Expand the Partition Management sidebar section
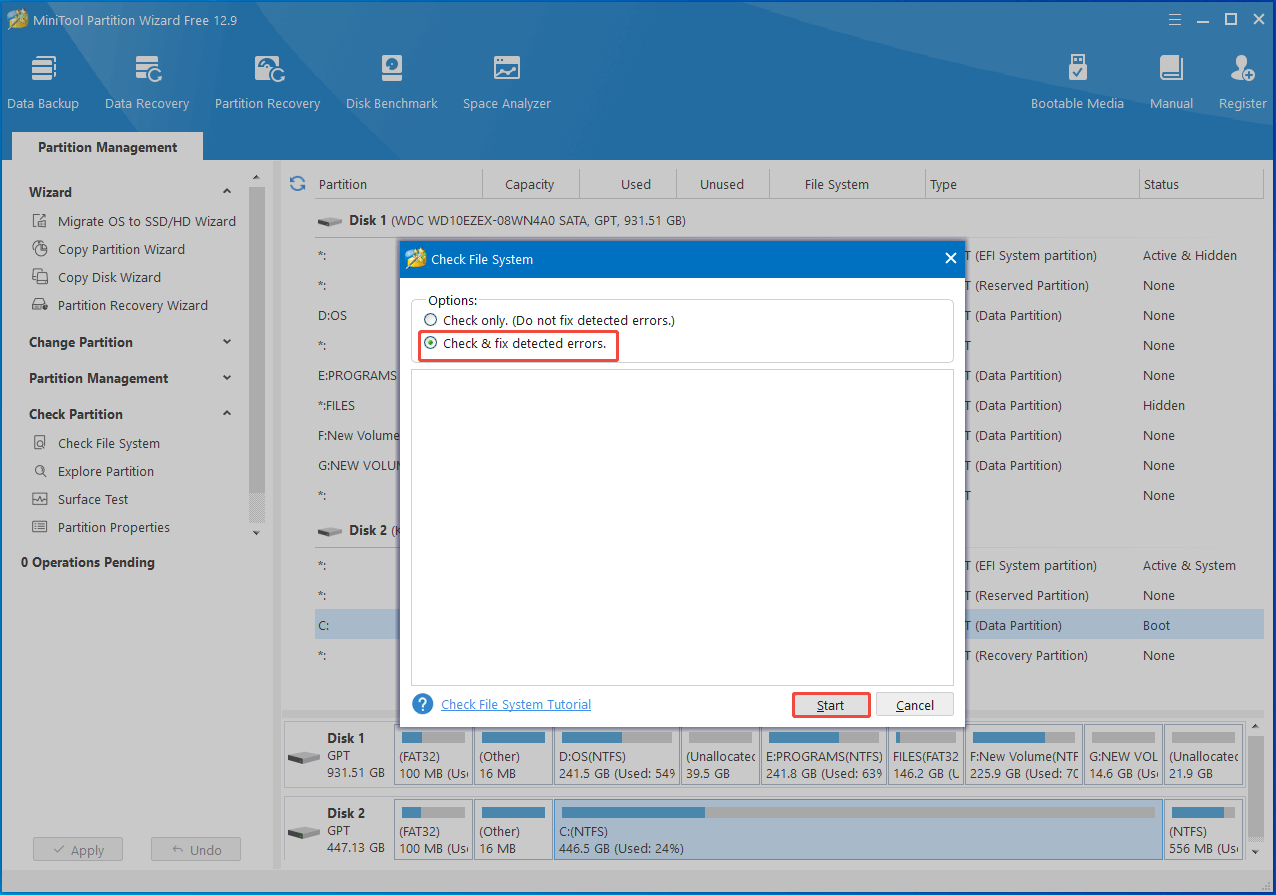 227,378
